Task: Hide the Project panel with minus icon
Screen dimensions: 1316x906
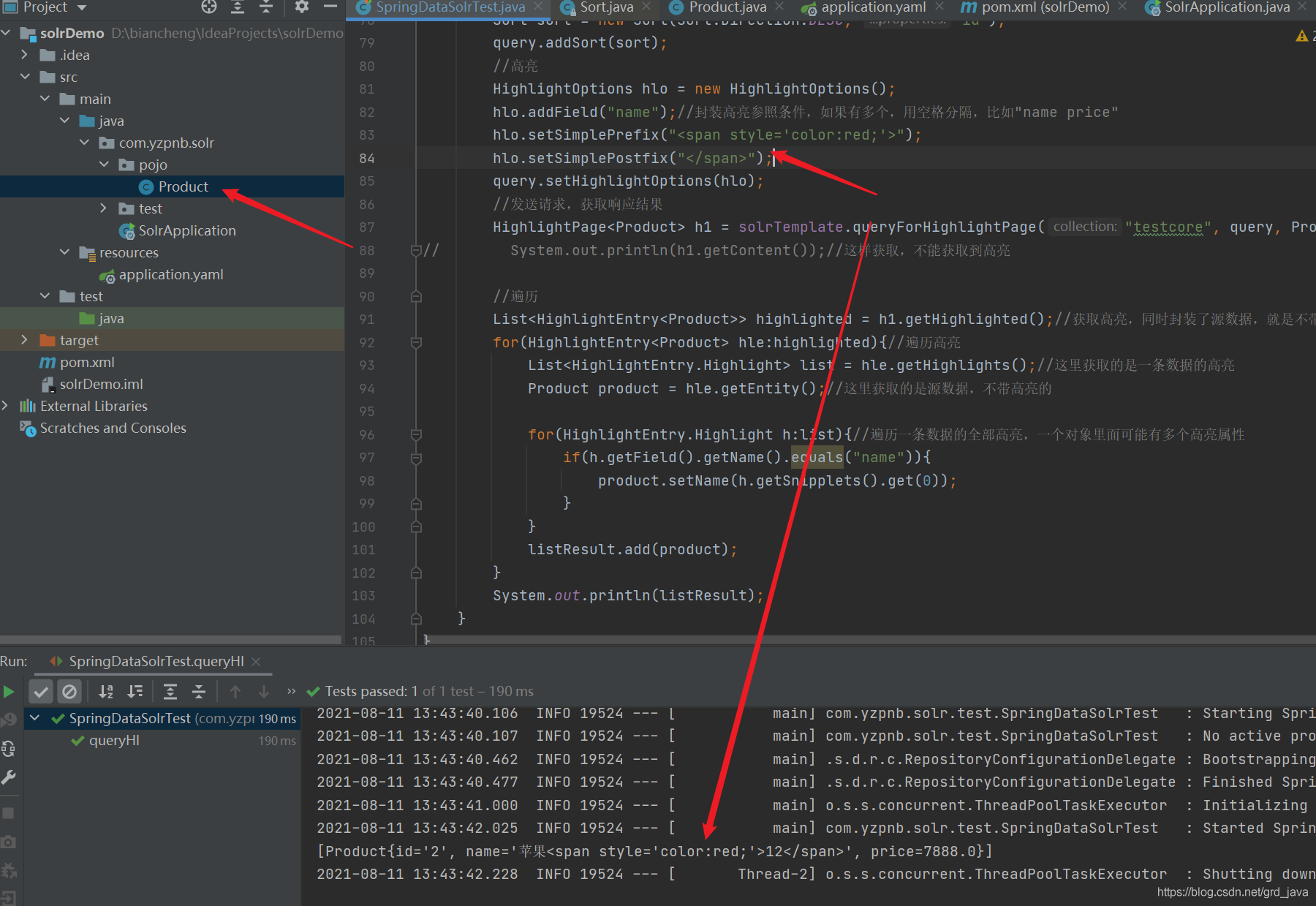Action: coord(330,7)
